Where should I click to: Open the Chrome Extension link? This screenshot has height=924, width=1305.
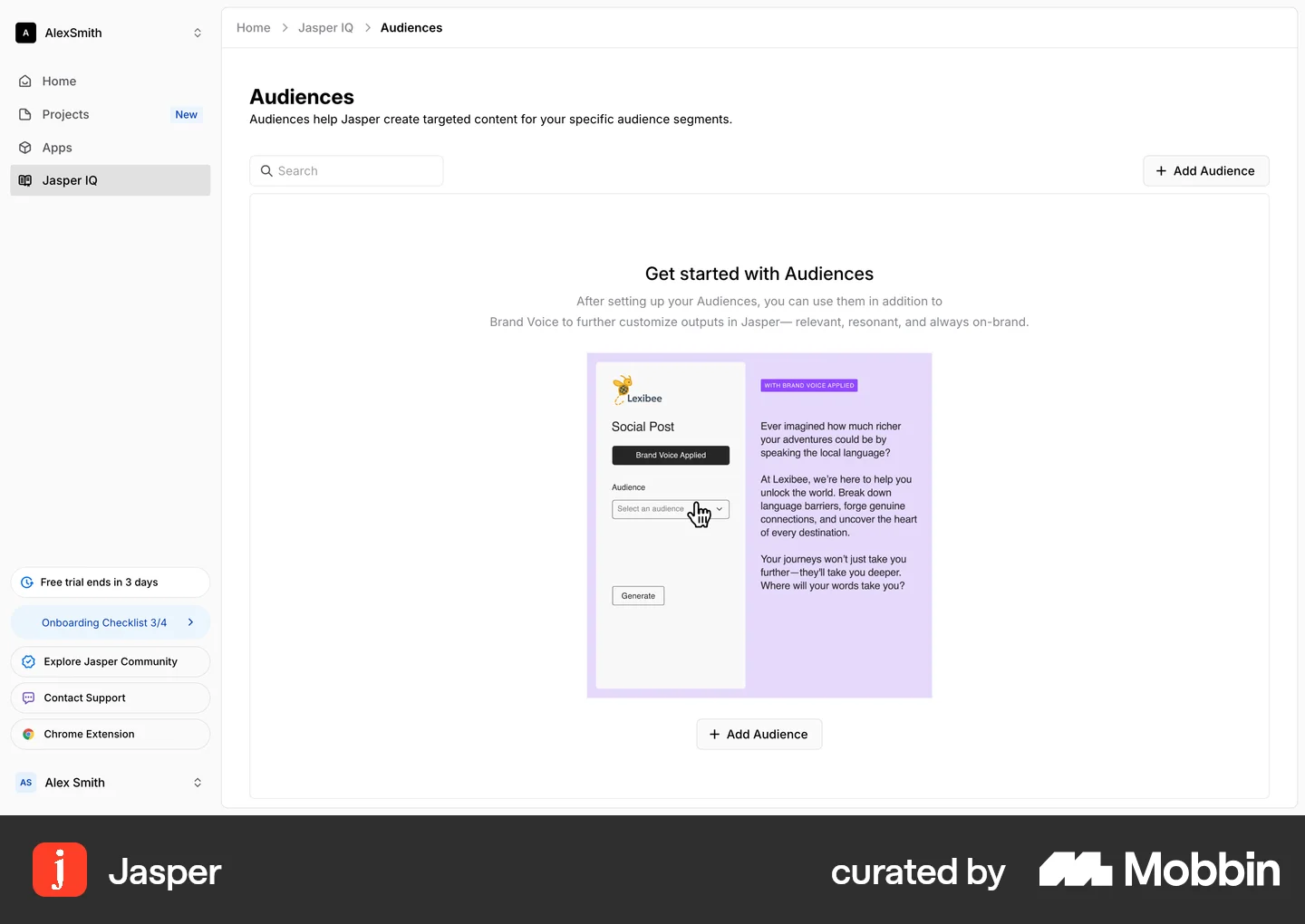[x=110, y=734]
